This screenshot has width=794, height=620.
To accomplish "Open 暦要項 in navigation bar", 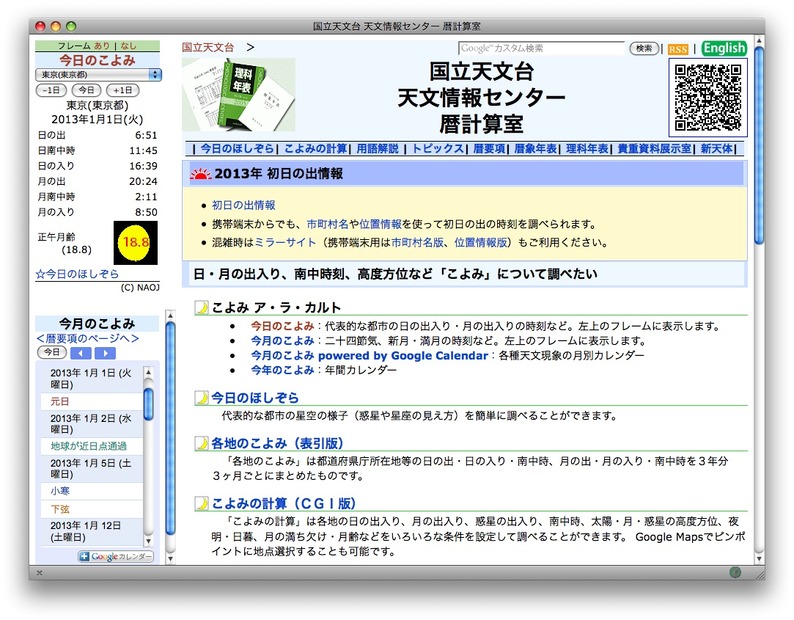I will [x=489, y=148].
